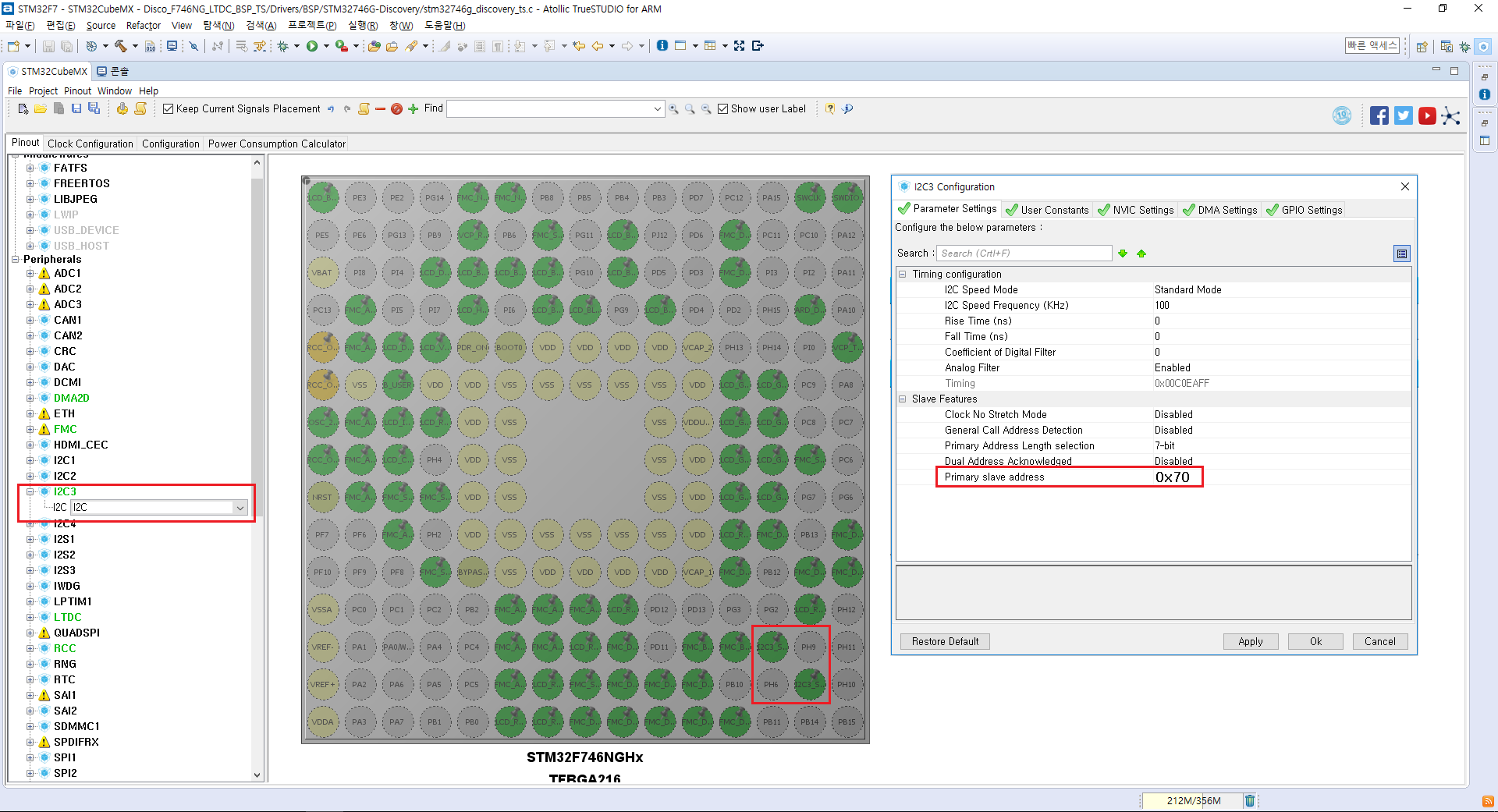Screen dimensions: 1498x812
Task: Click the parameter Search input field
Action: coord(1024,254)
